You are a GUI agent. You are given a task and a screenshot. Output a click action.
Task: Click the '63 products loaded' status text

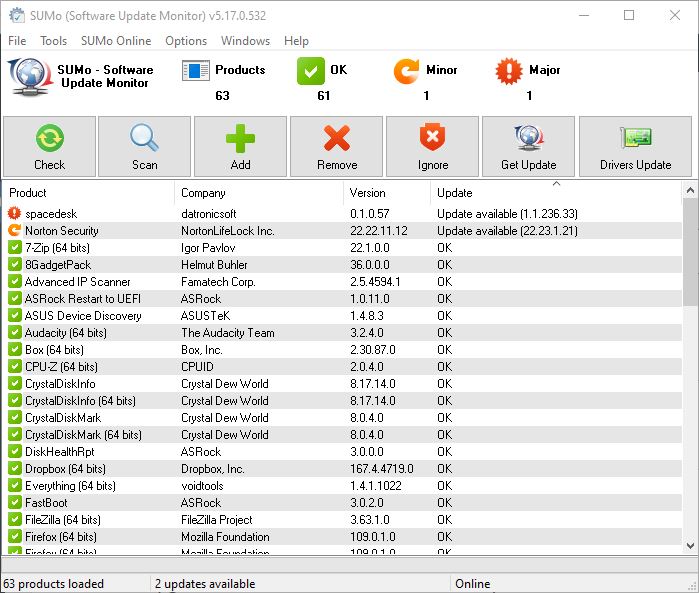pos(53,584)
